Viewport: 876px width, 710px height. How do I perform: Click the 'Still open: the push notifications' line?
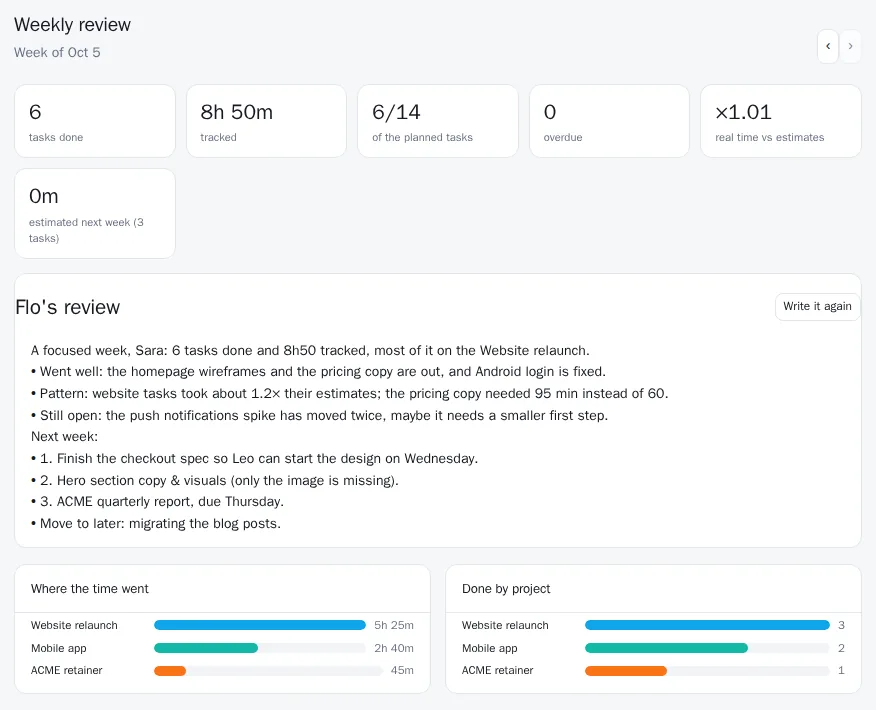(x=320, y=416)
